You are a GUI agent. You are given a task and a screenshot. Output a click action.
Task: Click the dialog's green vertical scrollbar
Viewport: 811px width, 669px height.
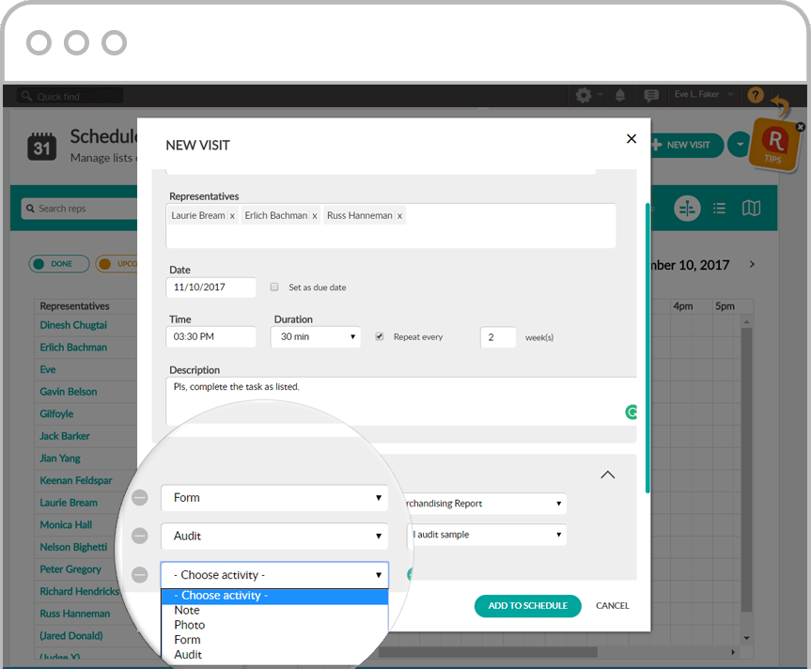pyautogui.click(x=648, y=348)
